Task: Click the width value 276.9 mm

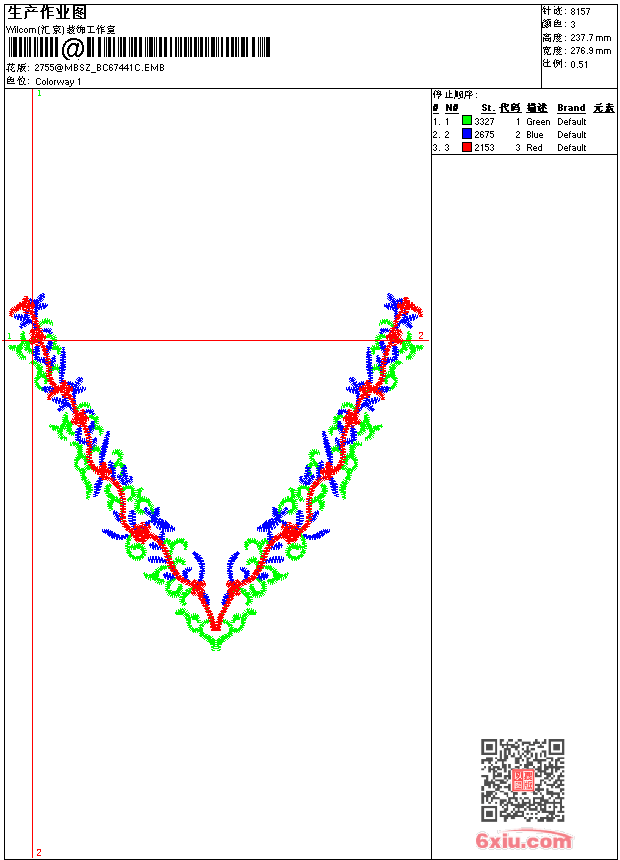Action: pos(590,50)
